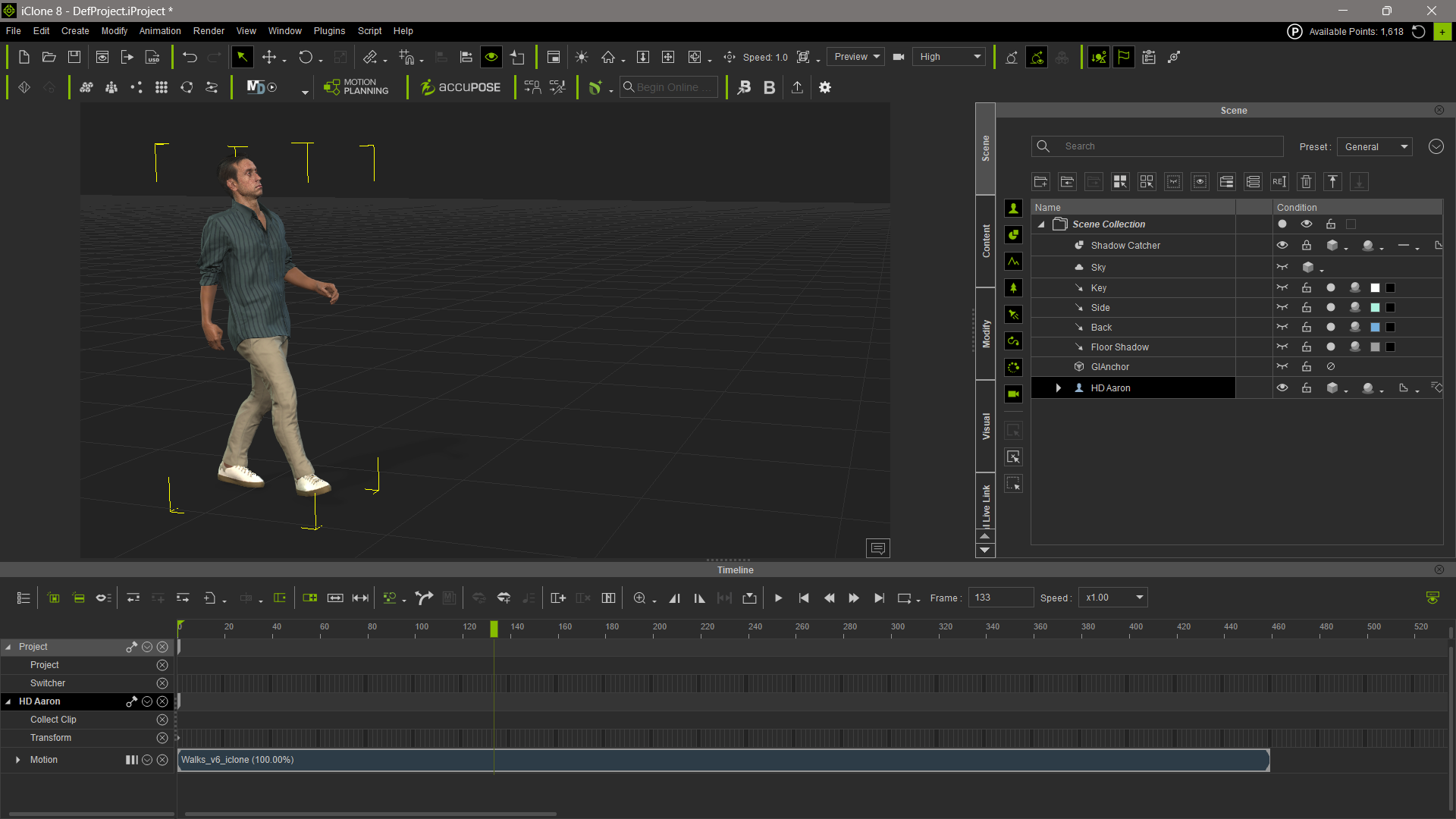Image resolution: width=1456 pixels, height=819 pixels.
Task: Click the Undo arrow icon
Action: click(190, 57)
